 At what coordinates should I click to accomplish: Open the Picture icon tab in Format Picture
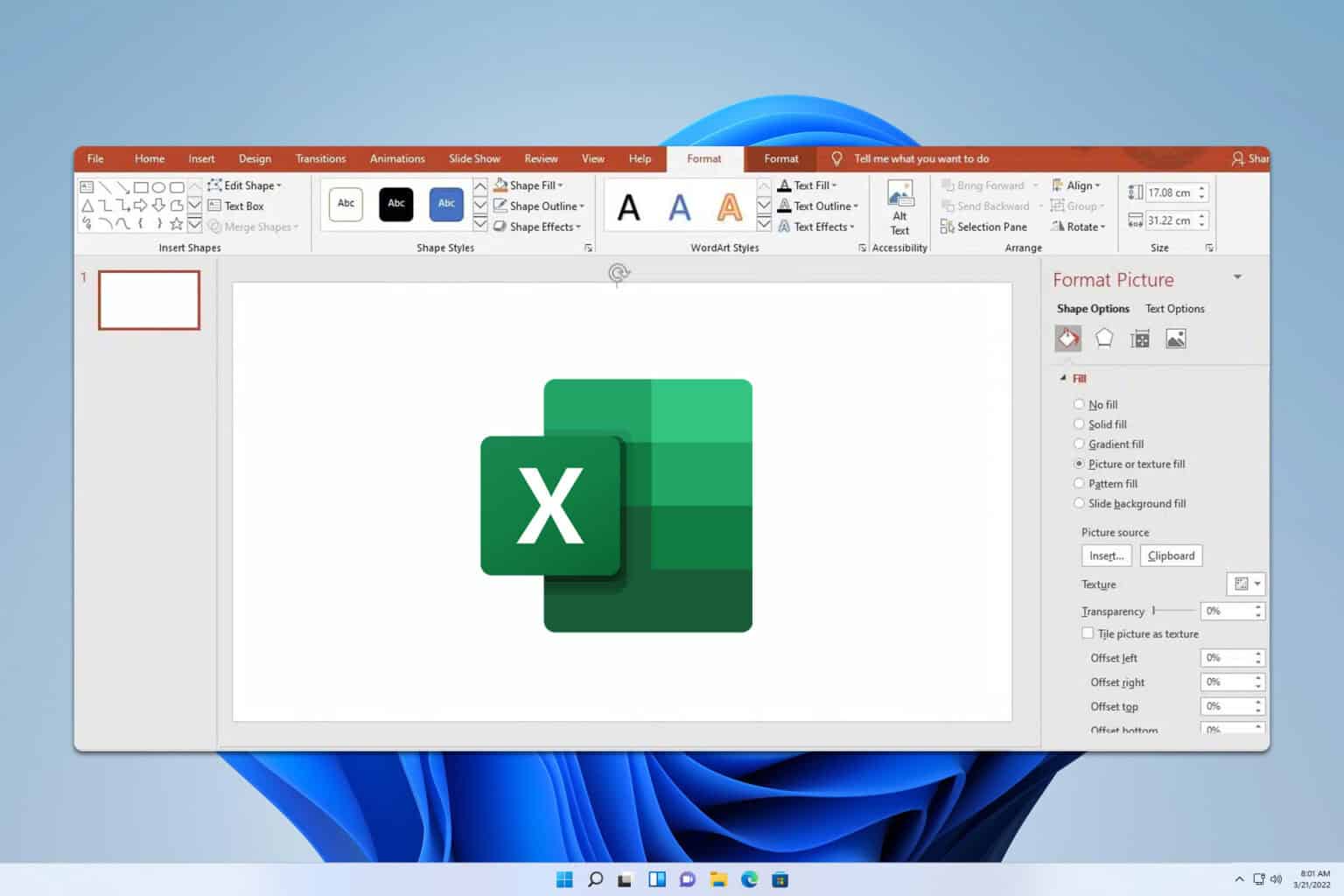coord(1176,339)
